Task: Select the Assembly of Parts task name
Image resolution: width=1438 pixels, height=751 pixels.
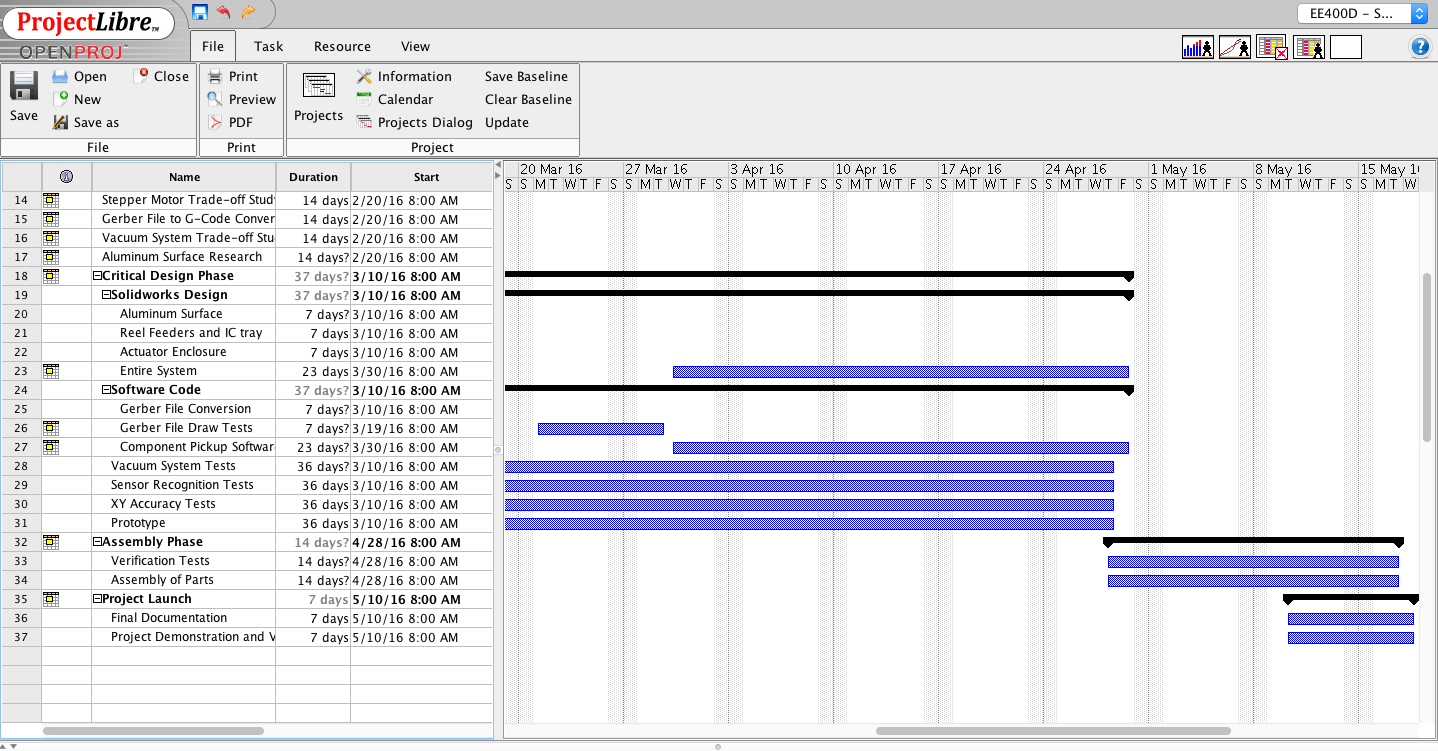Action: point(162,580)
